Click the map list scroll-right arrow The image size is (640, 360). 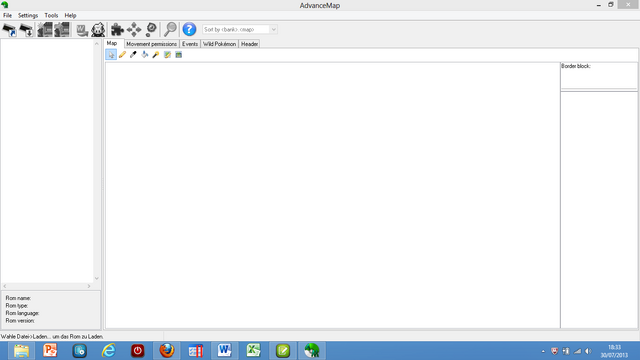tap(89, 286)
